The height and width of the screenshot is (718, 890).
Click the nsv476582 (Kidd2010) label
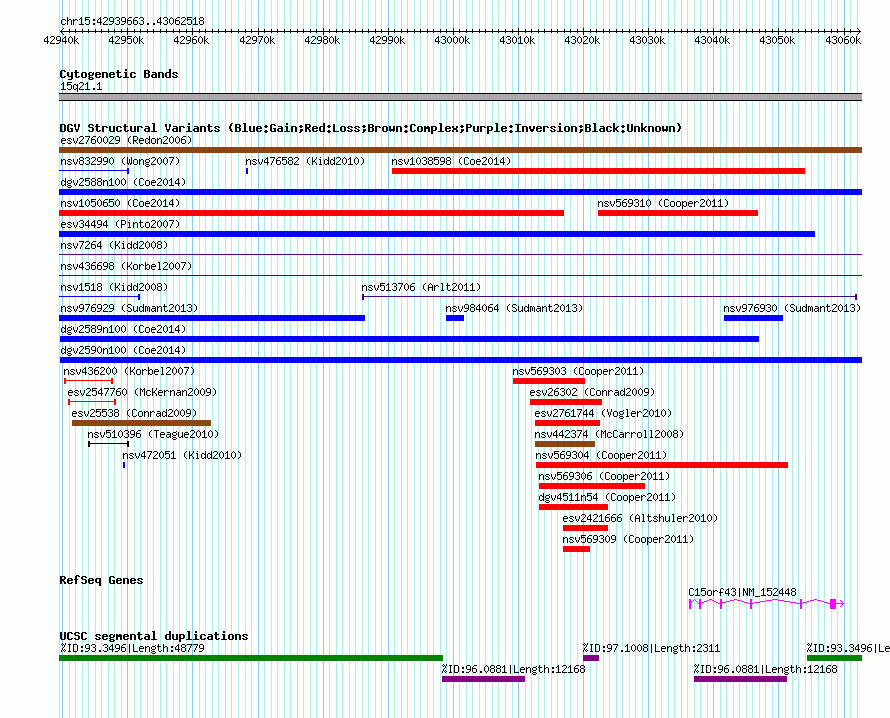pos(305,161)
